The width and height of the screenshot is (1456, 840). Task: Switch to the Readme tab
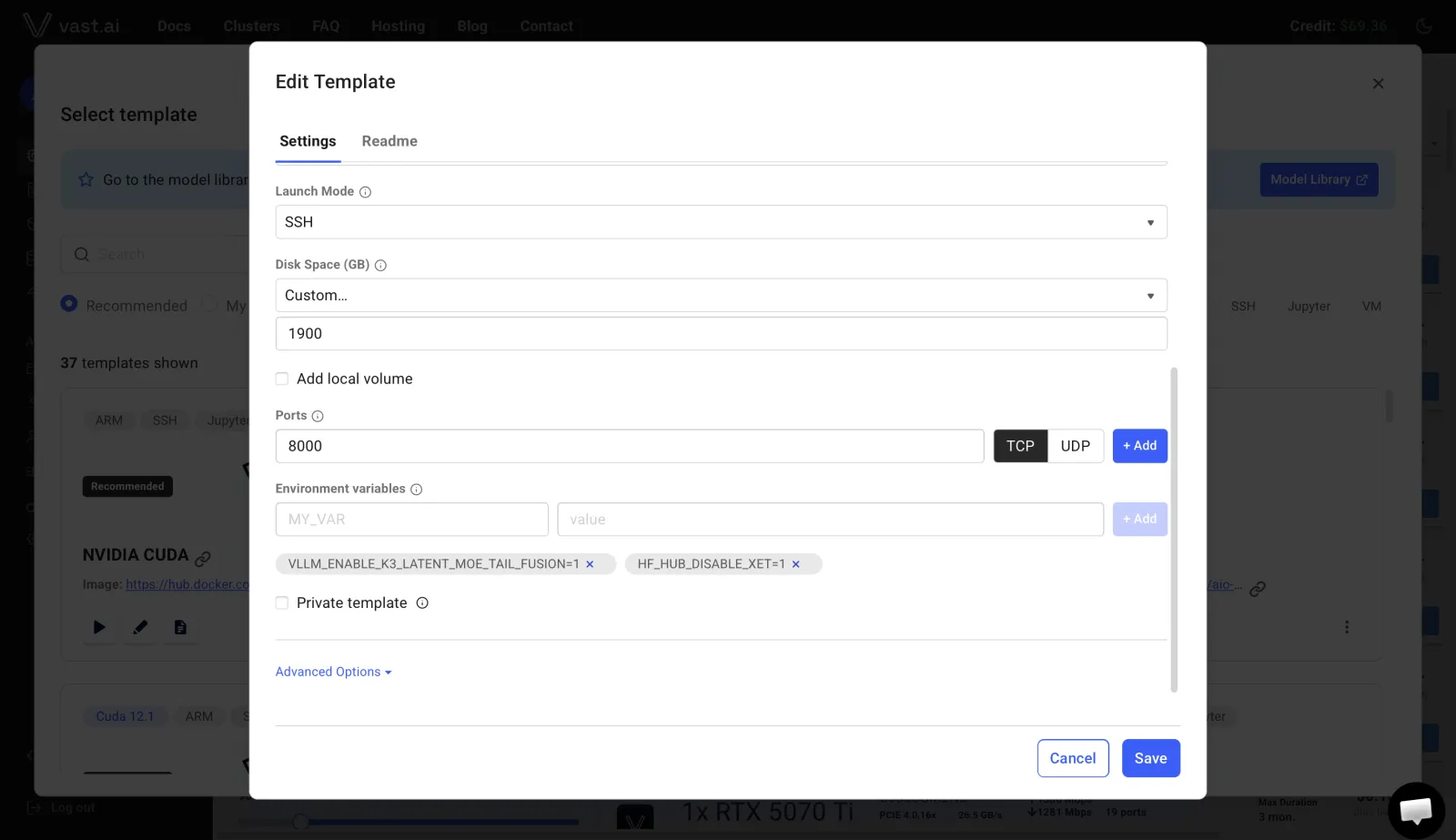(x=389, y=141)
